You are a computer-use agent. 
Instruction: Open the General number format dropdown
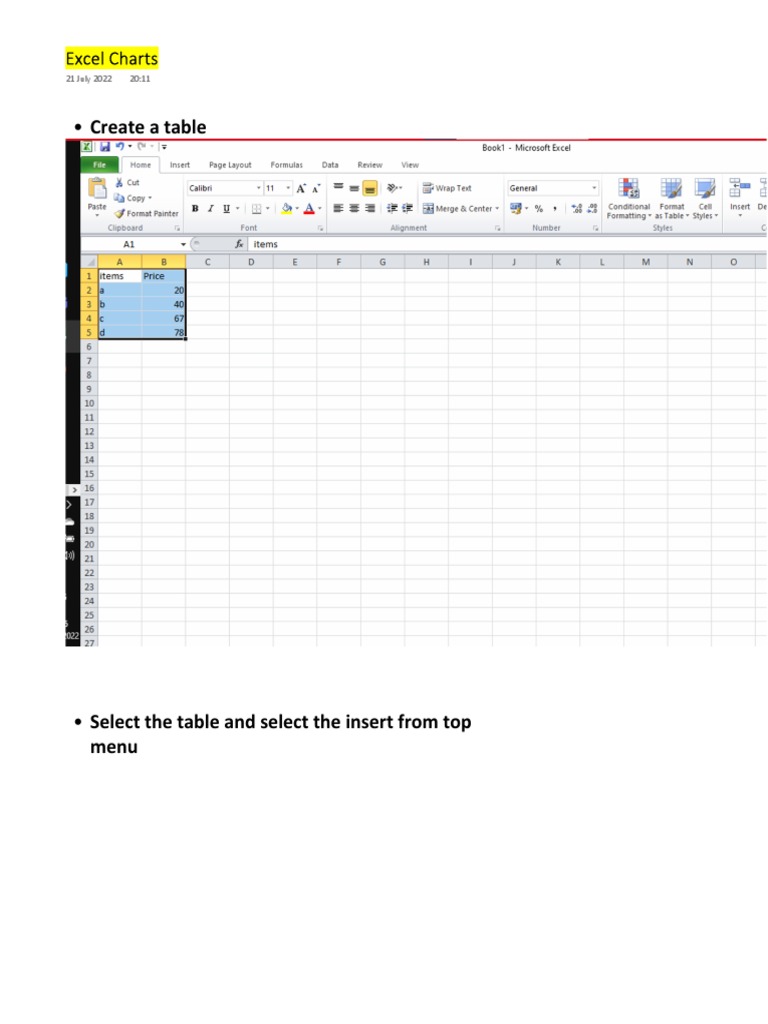(594, 188)
